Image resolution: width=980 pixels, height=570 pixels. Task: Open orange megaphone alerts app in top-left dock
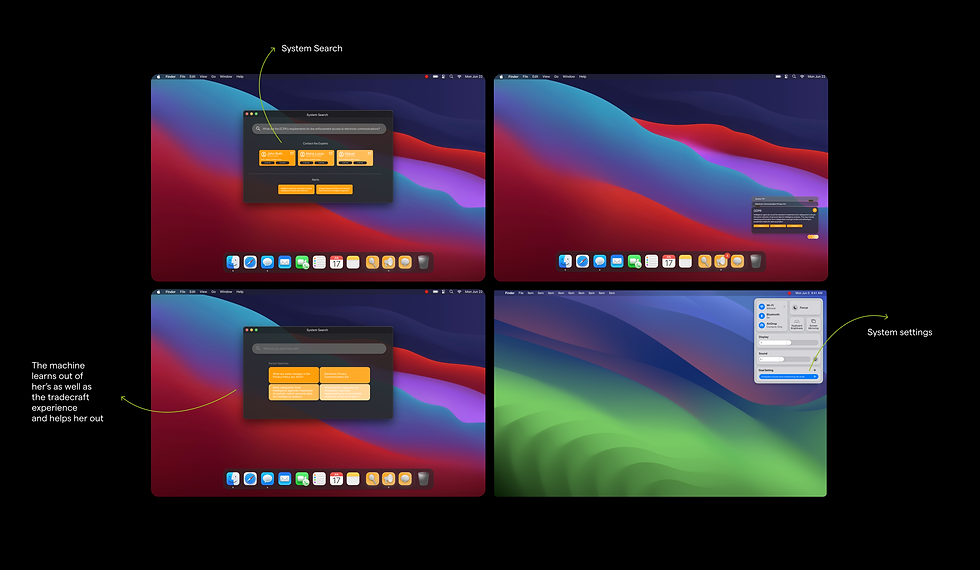(389, 262)
